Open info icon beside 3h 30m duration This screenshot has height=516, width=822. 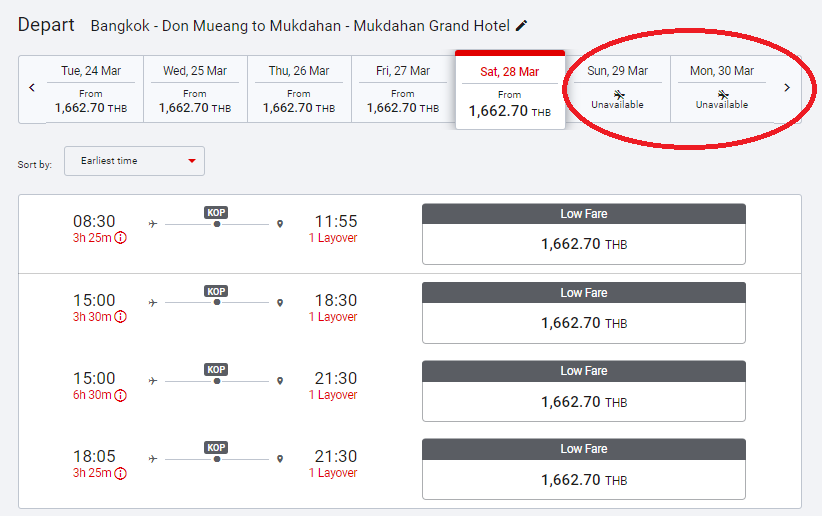click(121, 317)
